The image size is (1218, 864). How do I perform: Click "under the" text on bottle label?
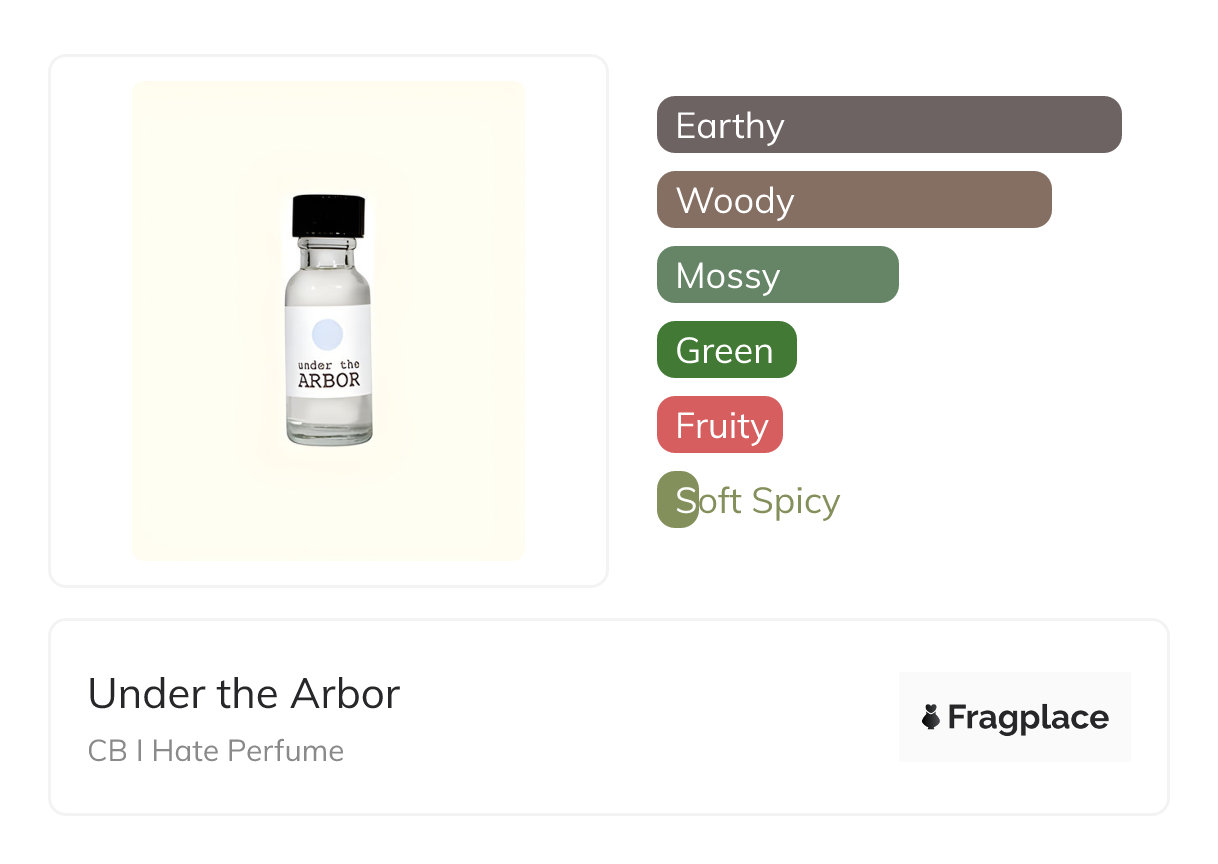[x=328, y=364]
